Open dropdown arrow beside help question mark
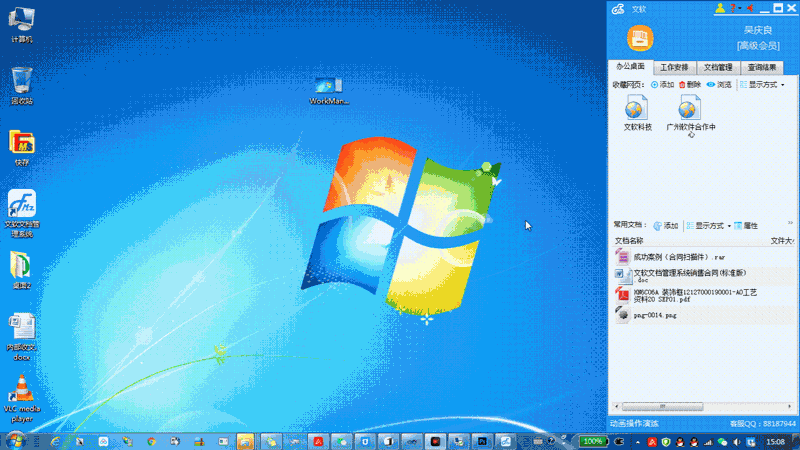The width and height of the screenshot is (800, 450). [x=740, y=8]
